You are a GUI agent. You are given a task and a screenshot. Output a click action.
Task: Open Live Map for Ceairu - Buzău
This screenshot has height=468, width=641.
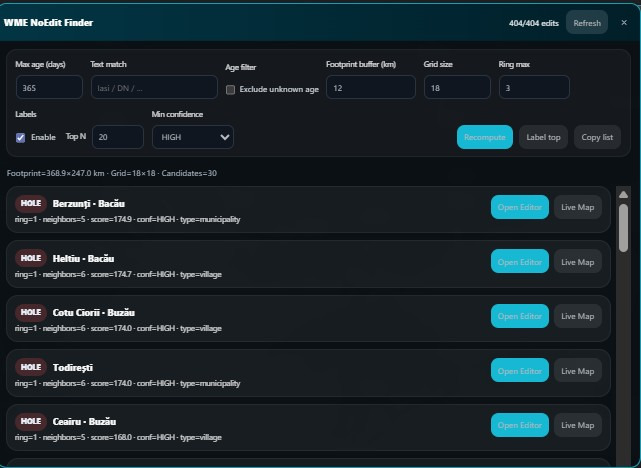point(578,425)
